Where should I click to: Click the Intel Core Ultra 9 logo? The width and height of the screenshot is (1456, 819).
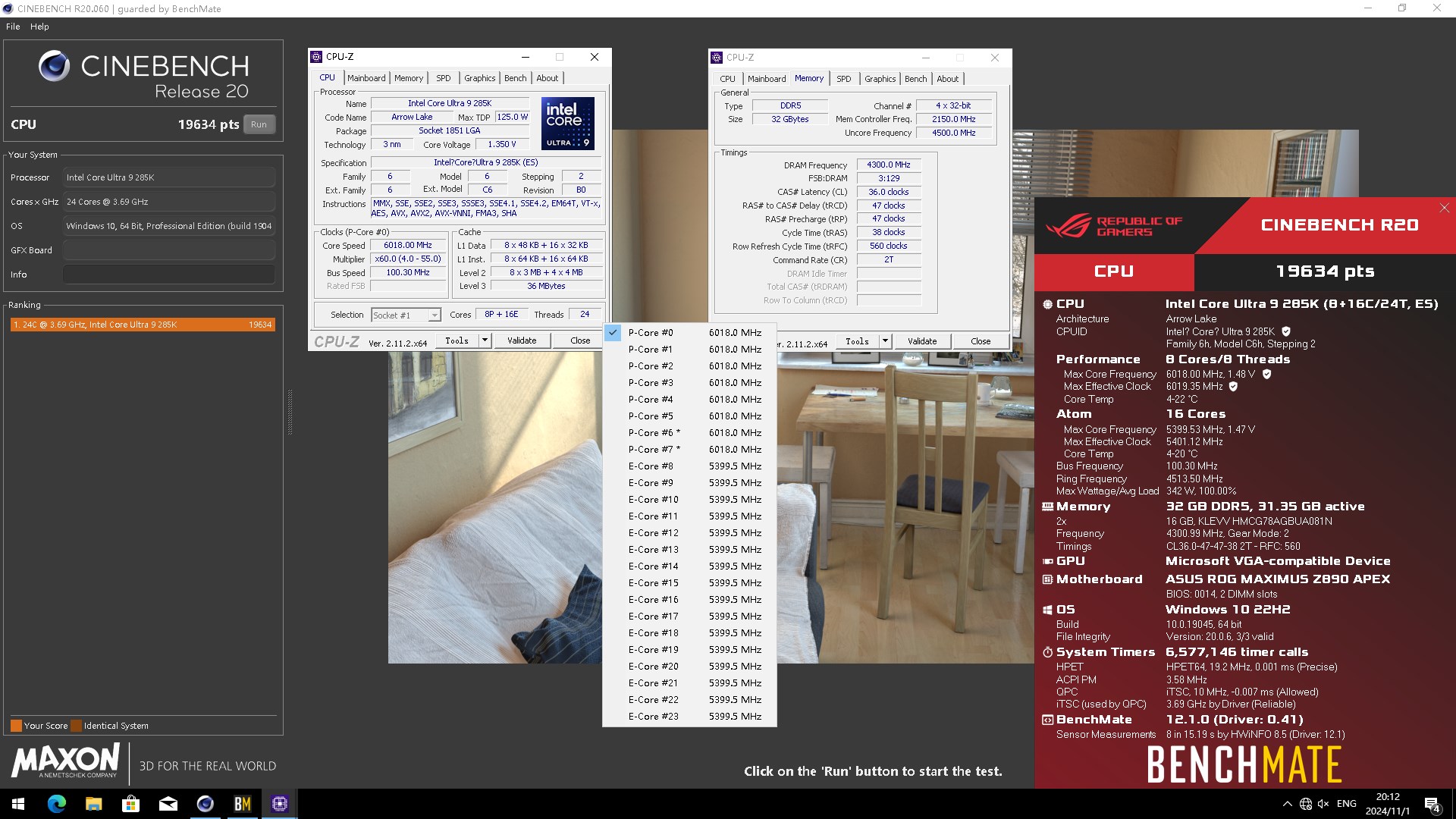(567, 124)
